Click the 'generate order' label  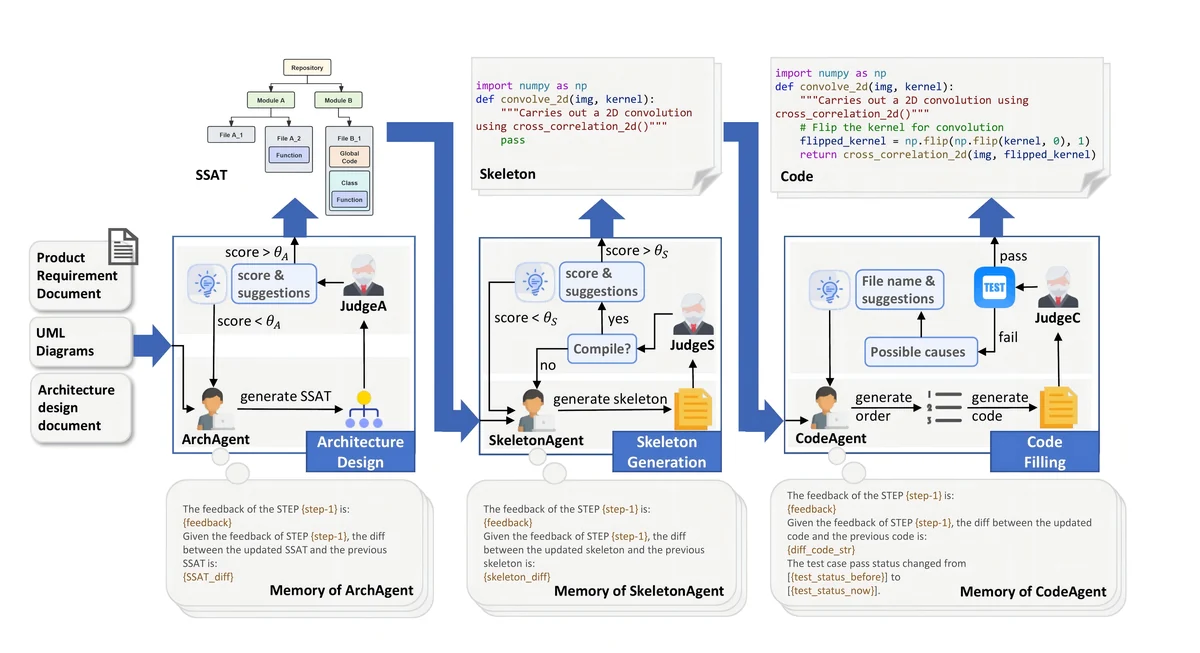pos(883,406)
